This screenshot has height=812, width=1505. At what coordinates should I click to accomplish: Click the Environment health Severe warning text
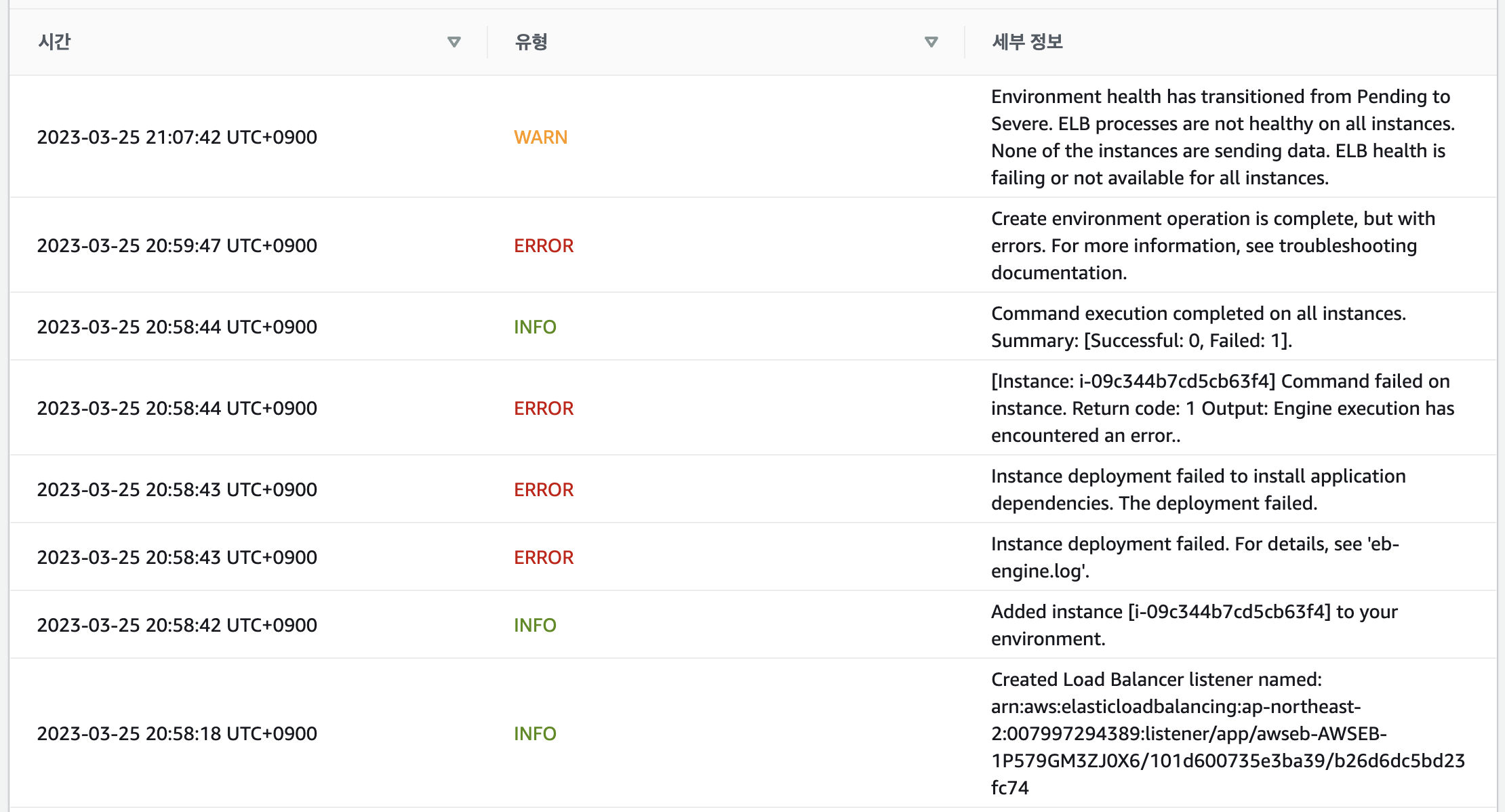coord(1222,137)
